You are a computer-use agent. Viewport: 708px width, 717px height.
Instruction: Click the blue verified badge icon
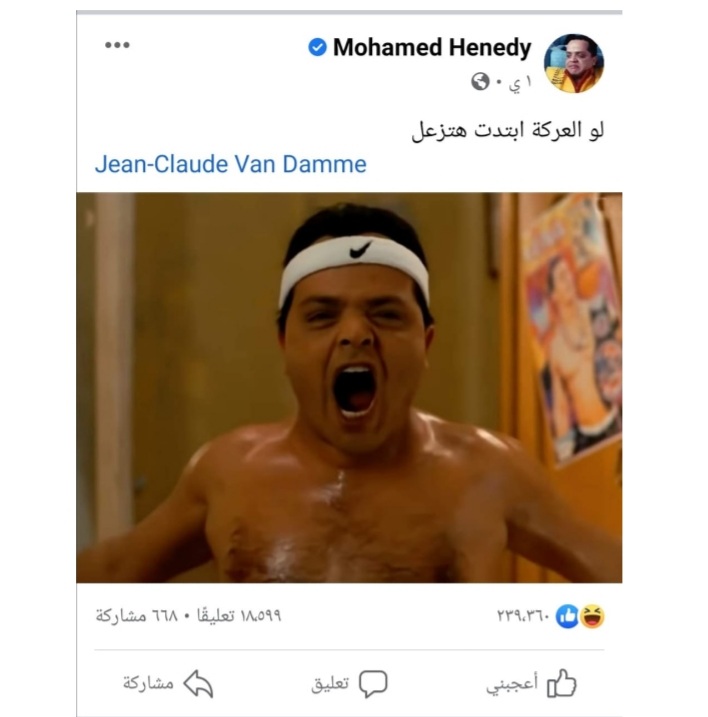coord(317,47)
